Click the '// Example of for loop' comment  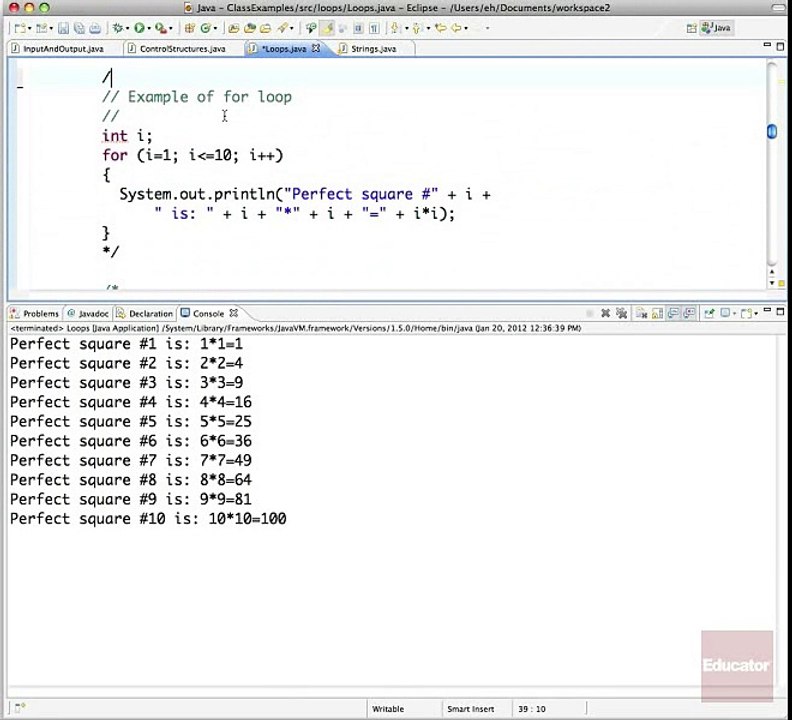197,97
